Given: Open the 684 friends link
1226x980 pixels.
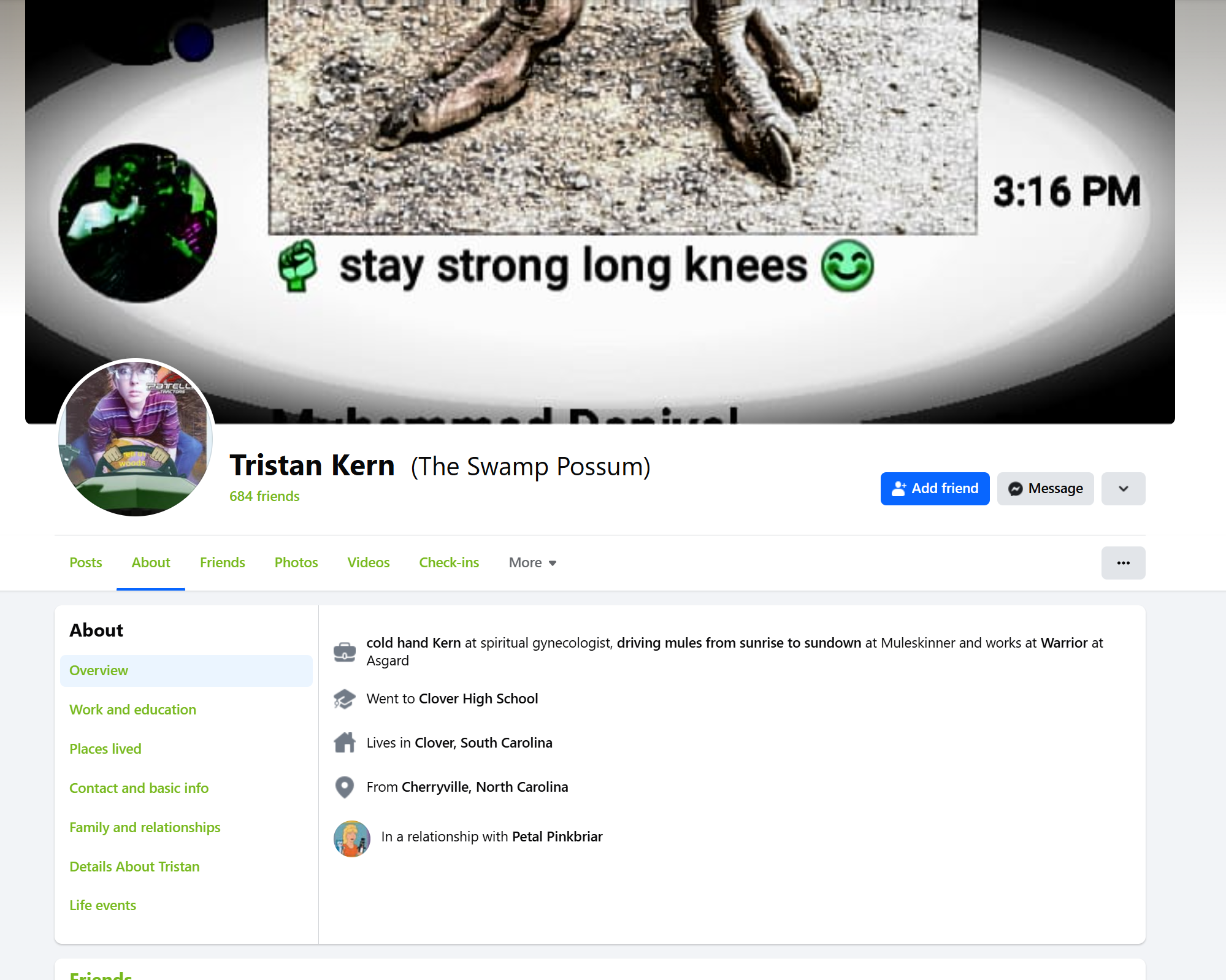Looking at the screenshot, I should click(264, 496).
